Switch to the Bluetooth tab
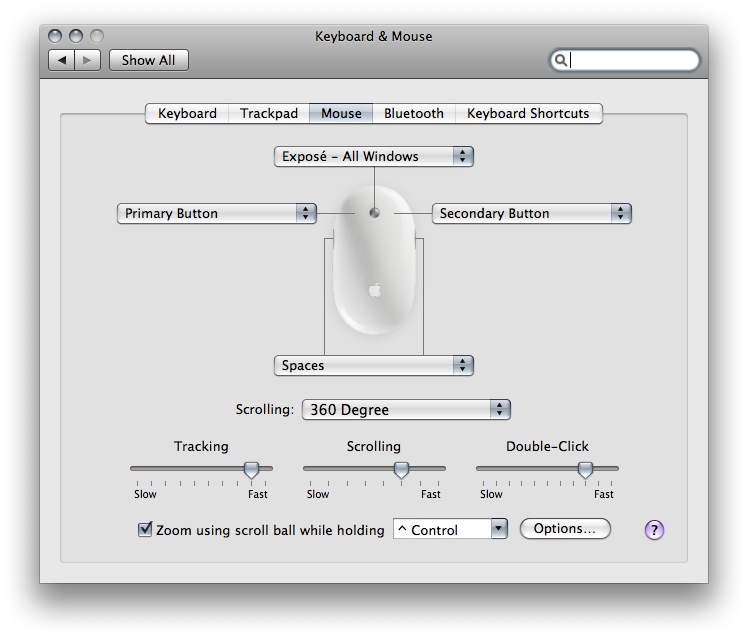 [x=414, y=114]
